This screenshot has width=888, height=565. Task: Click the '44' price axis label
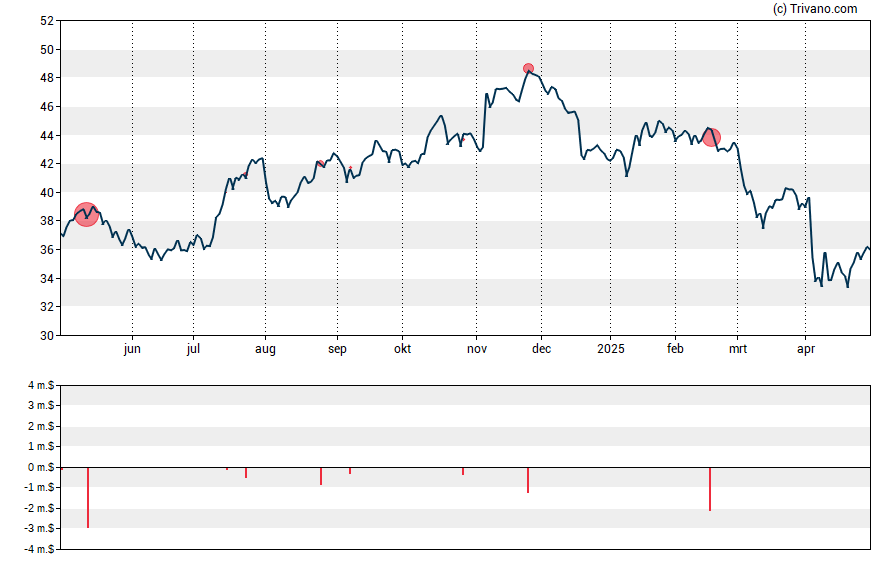tap(47, 135)
